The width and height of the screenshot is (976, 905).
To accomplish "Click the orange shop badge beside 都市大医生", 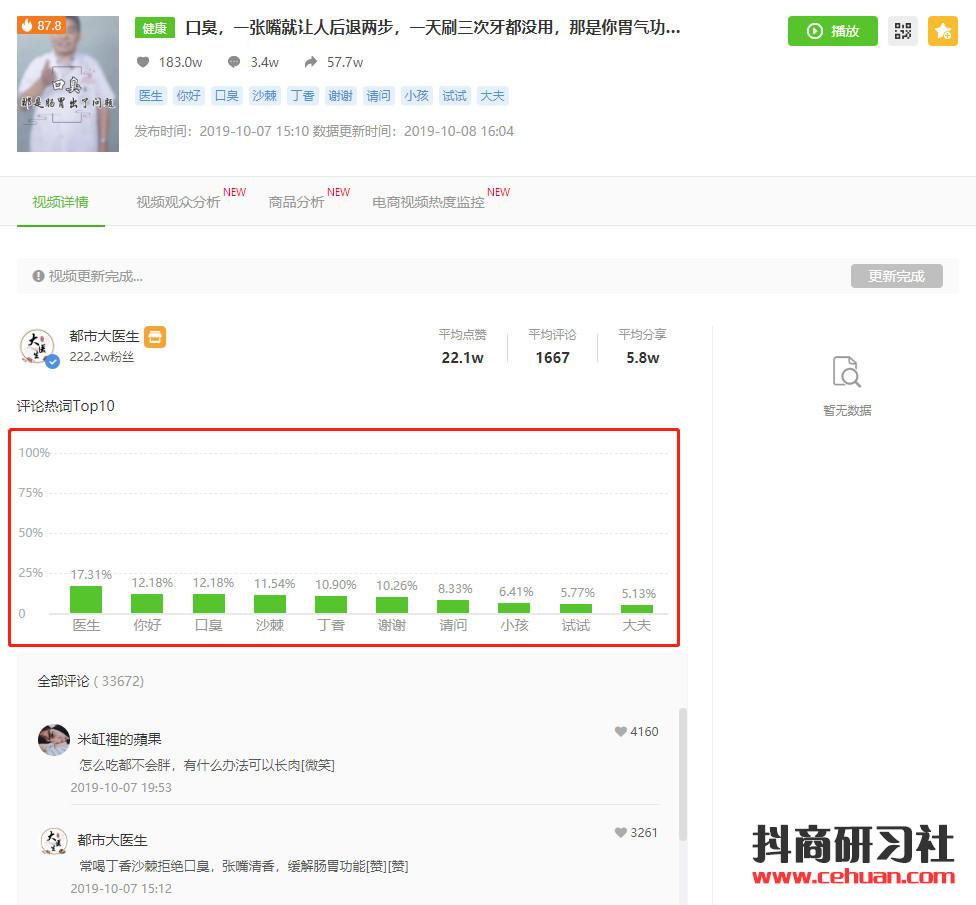I will [155, 337].
